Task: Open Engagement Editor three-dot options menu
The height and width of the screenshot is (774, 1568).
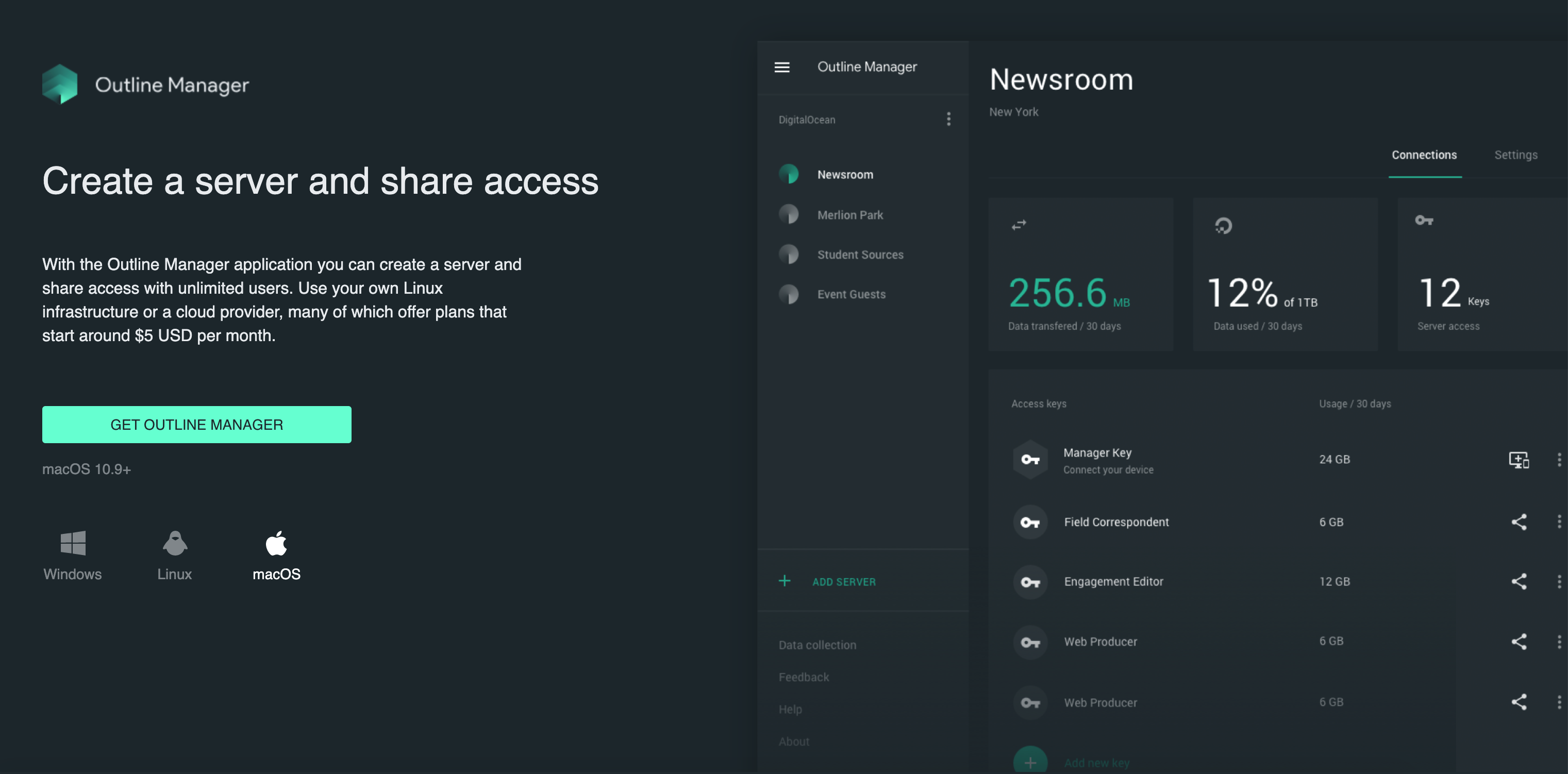Action: [x=1559, y=581]
